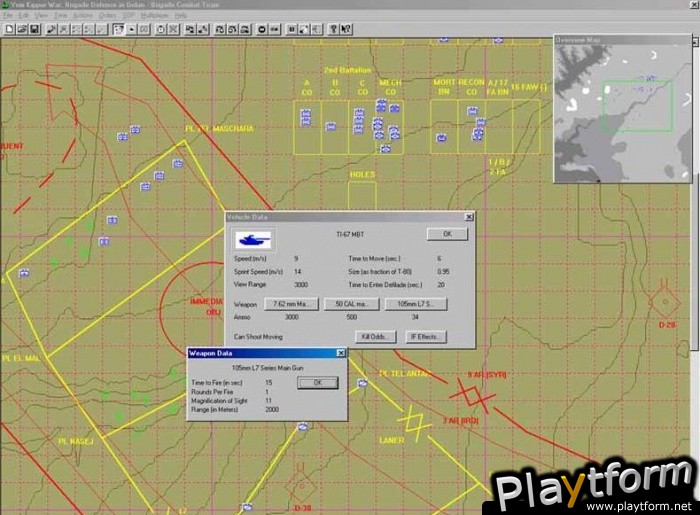This screenshot has width=700, height=515.
Task: Click the small dot toolbar icon
Action: pyautogui.click(x=132, y=29)
